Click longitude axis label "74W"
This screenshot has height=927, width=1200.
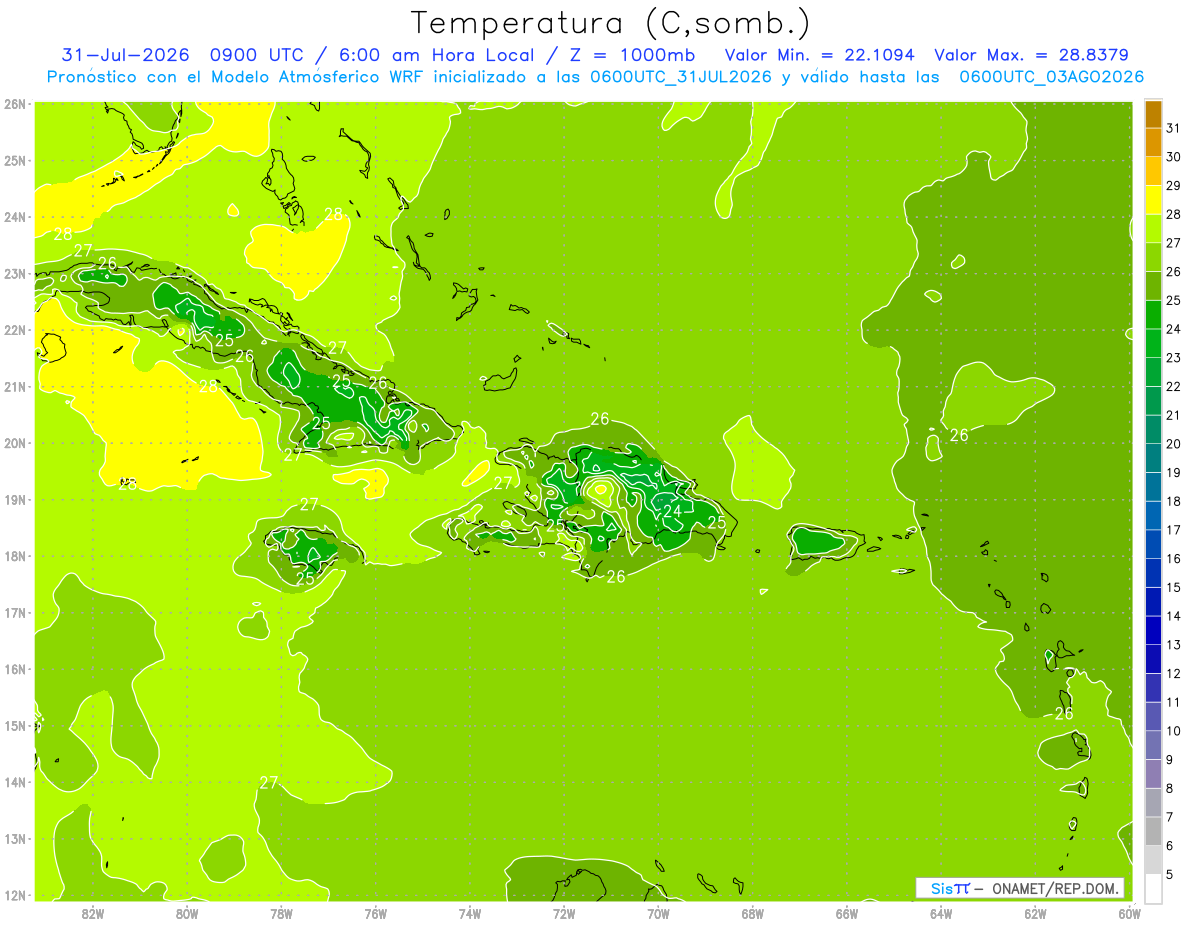coord(469,912)
